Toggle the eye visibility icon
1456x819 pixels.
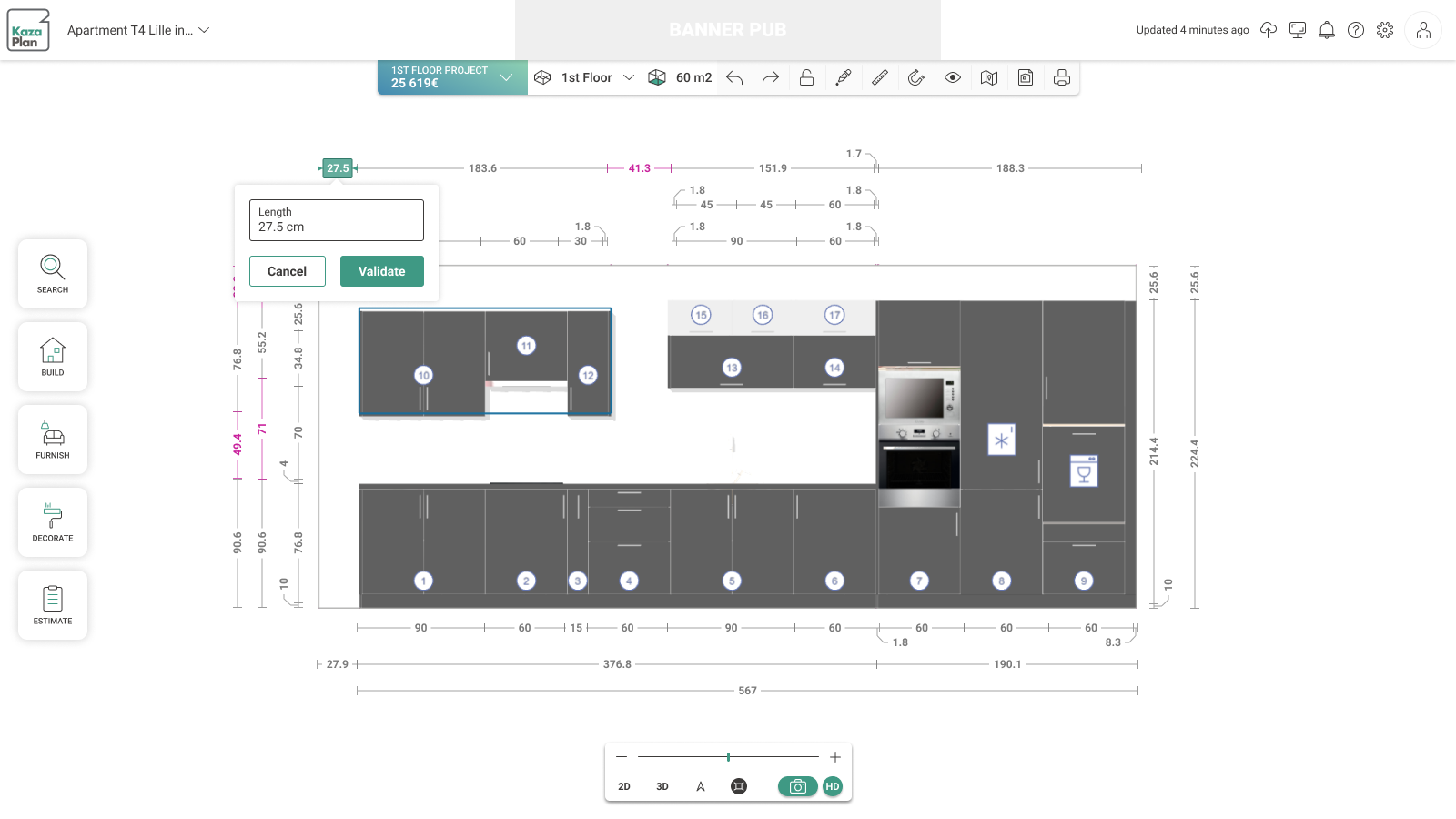pyautogui.click(x=953, y=78)
